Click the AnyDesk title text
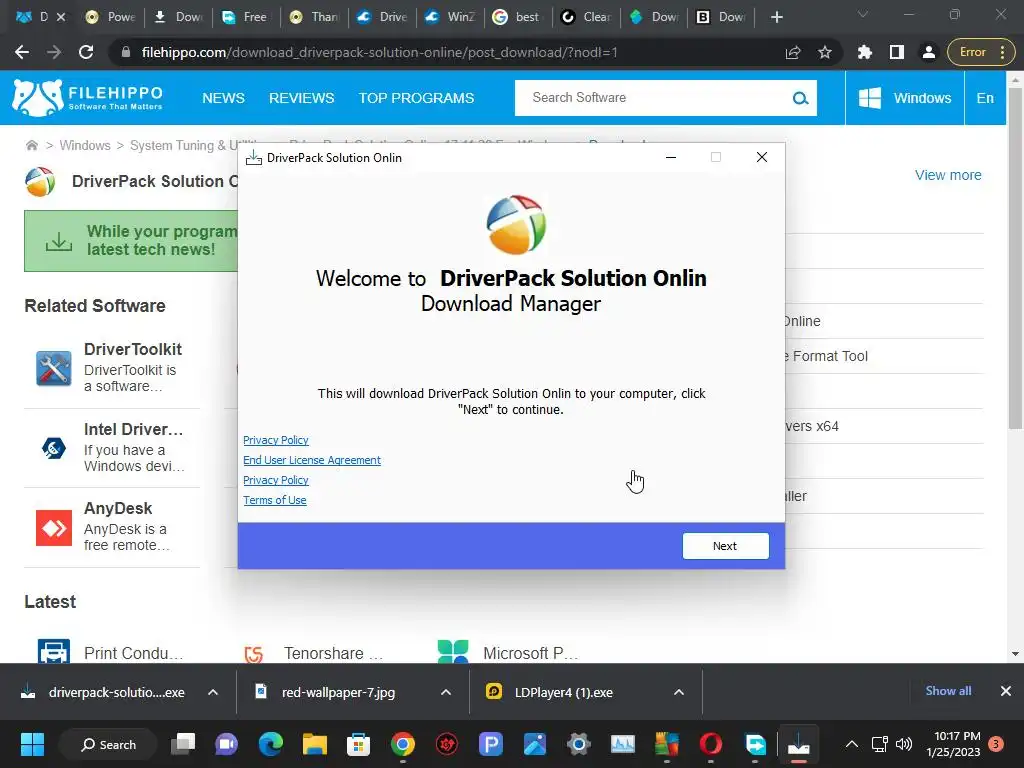This screenshot has width=1024, height=768. [x=118, y=508]
